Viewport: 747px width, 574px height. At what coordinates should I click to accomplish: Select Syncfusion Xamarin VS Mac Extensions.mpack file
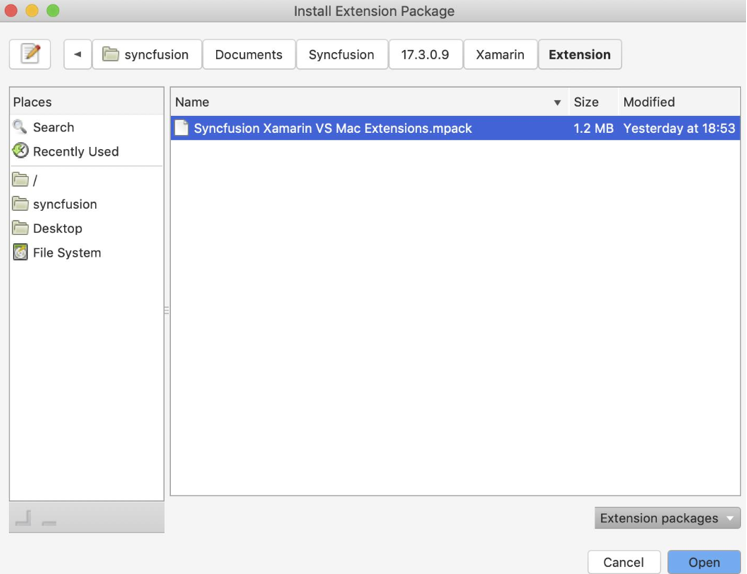click(x=455, y=128)
